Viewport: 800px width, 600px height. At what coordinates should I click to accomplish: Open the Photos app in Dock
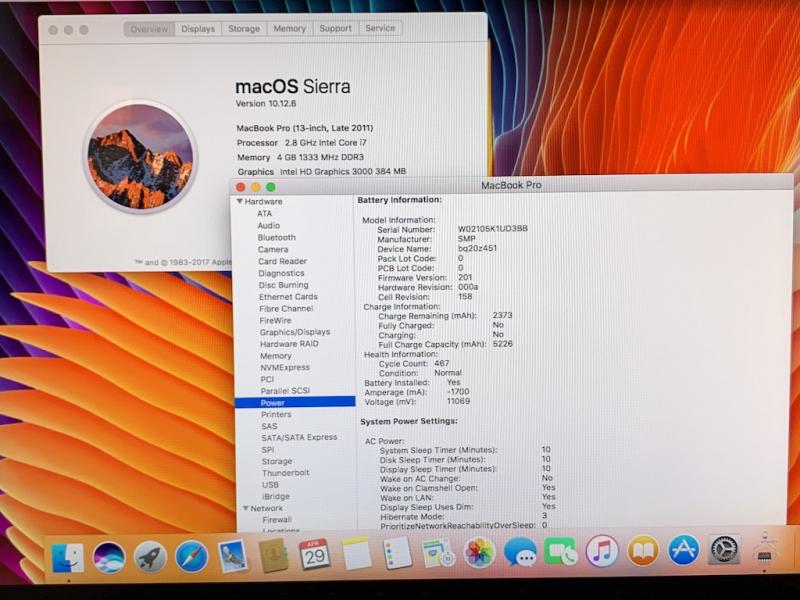point(479,552)
